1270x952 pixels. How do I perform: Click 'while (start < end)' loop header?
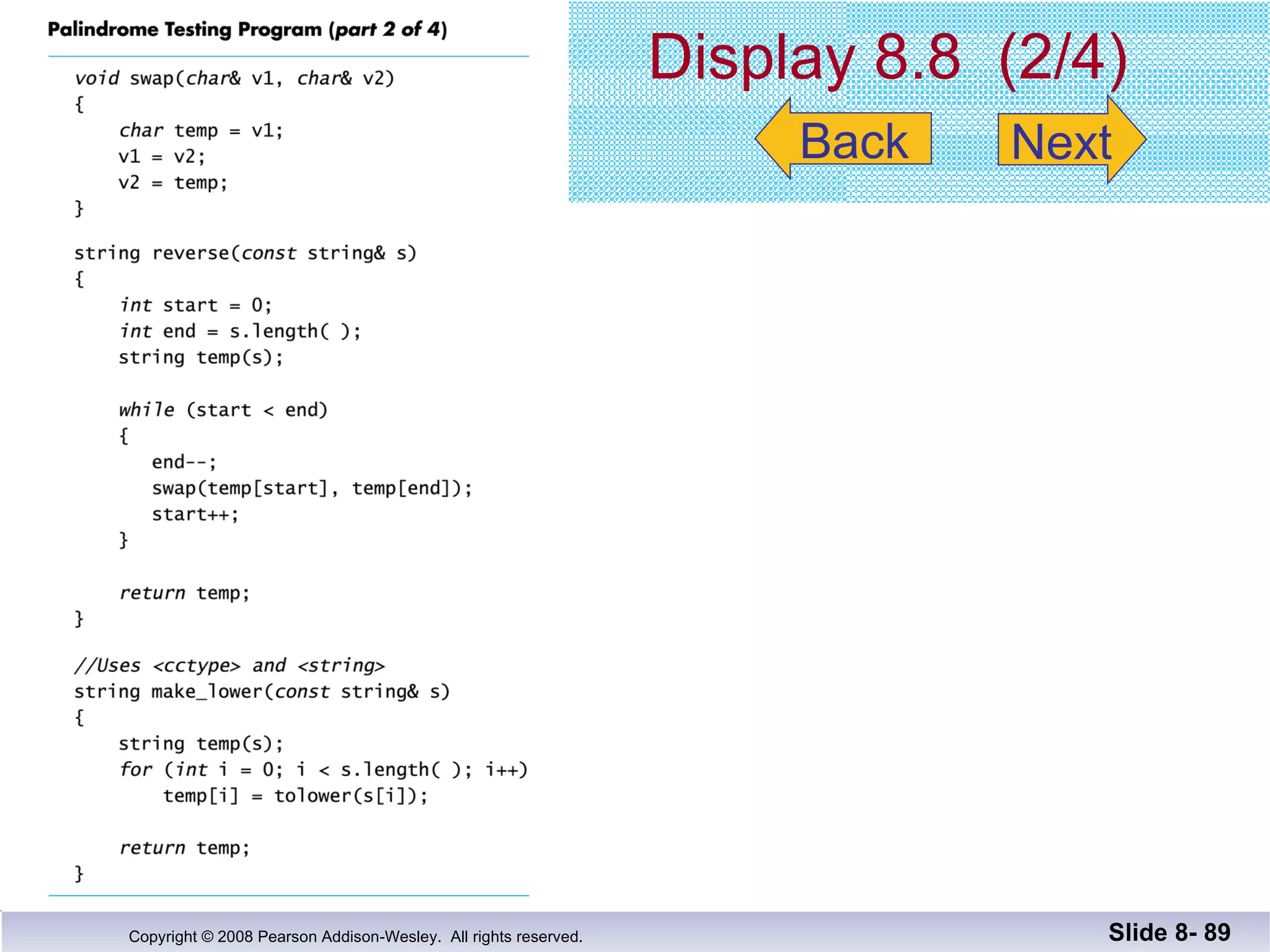[x=223, y=410]
